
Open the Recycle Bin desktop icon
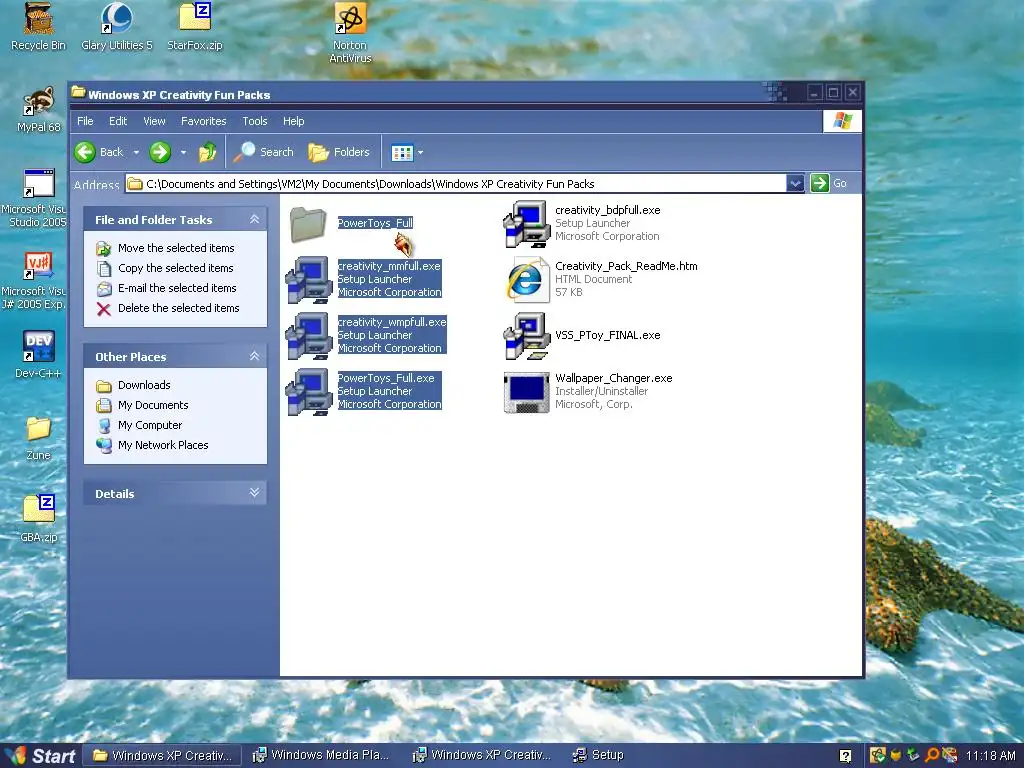(x=39, y=27)
